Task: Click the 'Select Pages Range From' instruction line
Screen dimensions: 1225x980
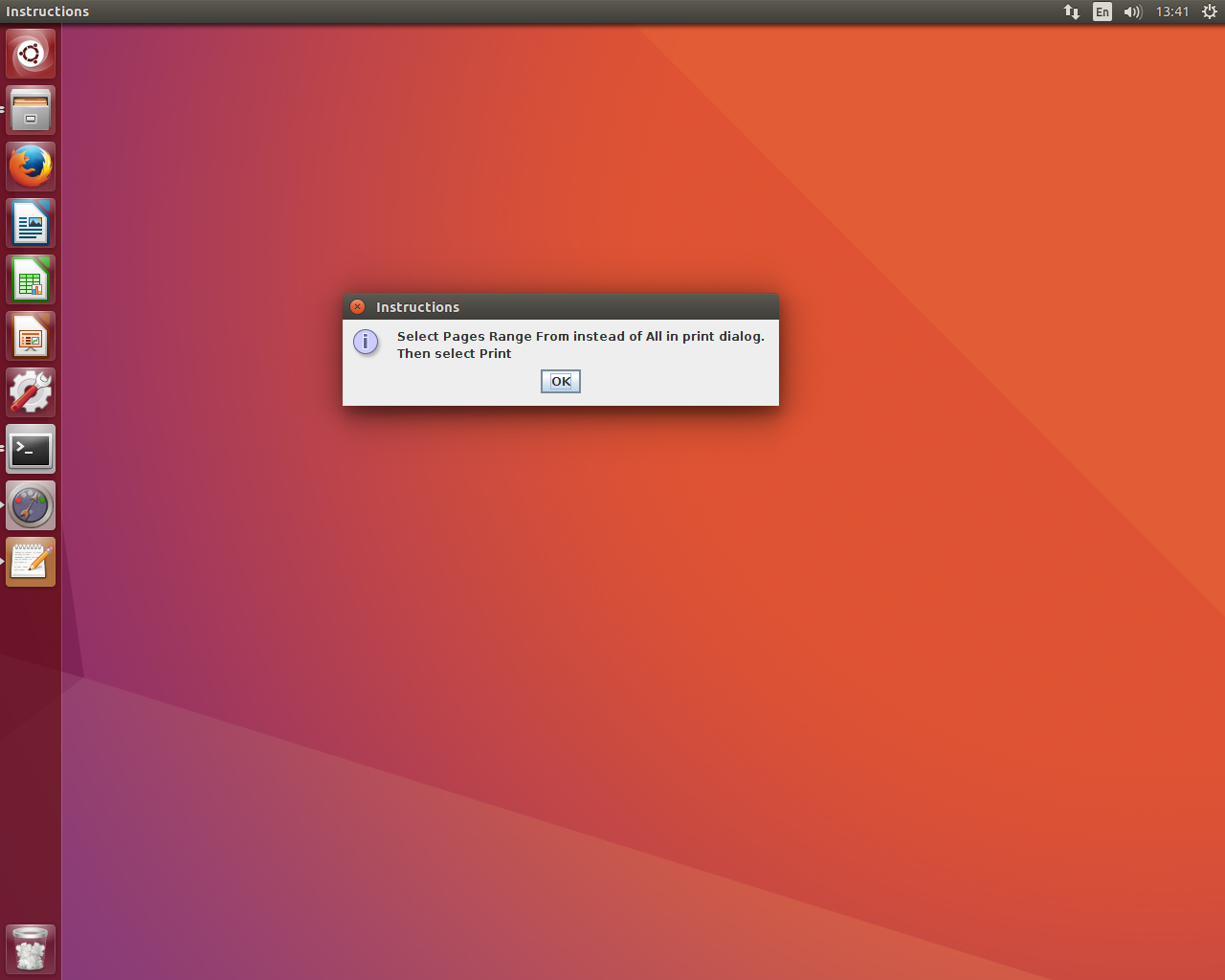Action: click(x=581, y=336)
